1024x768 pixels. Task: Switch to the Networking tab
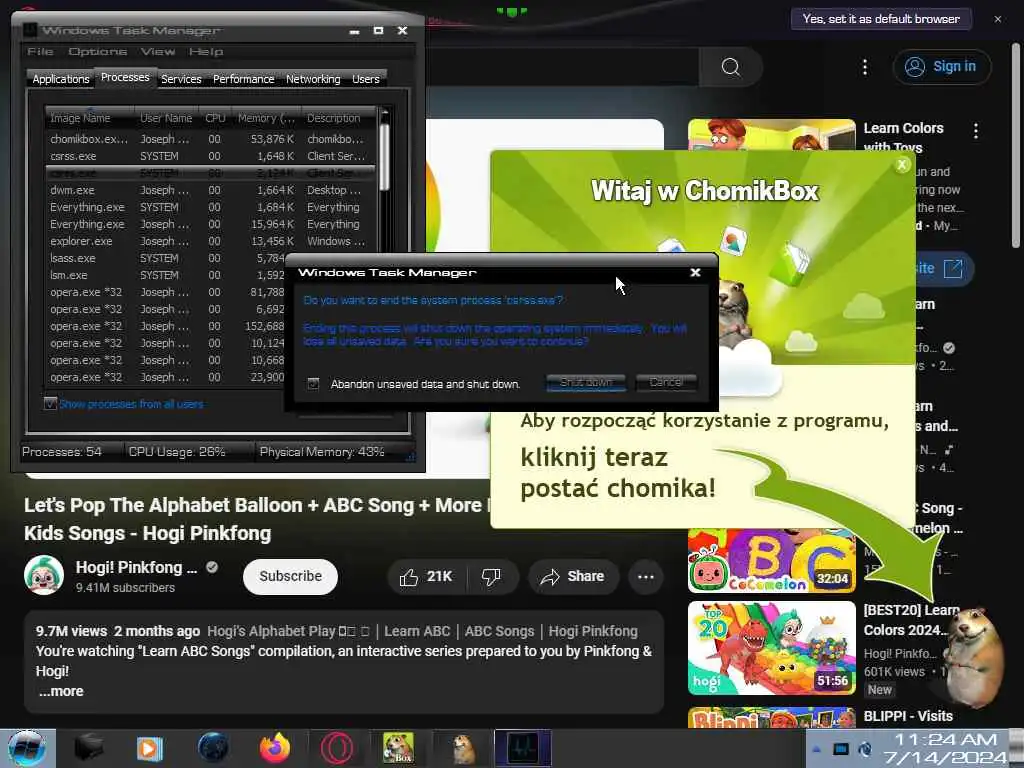pos(313,79)
